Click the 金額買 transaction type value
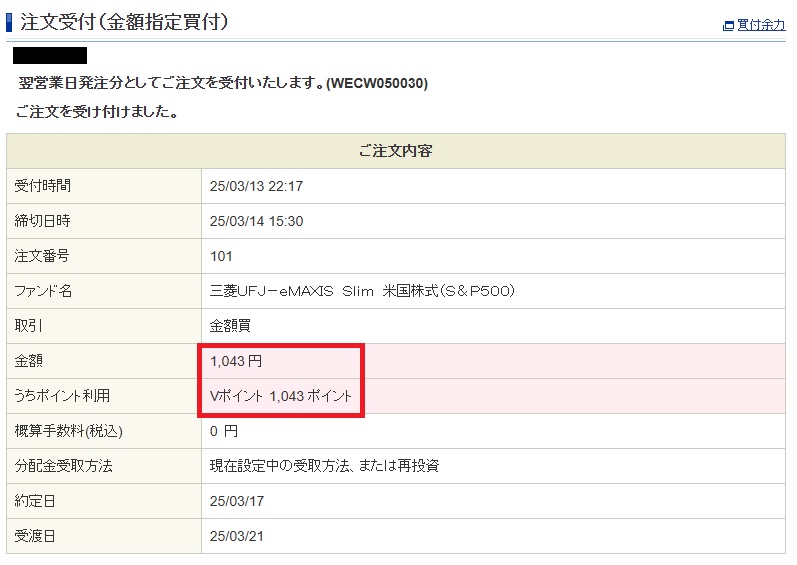The image size is (797, 565). tap(231, 326)
